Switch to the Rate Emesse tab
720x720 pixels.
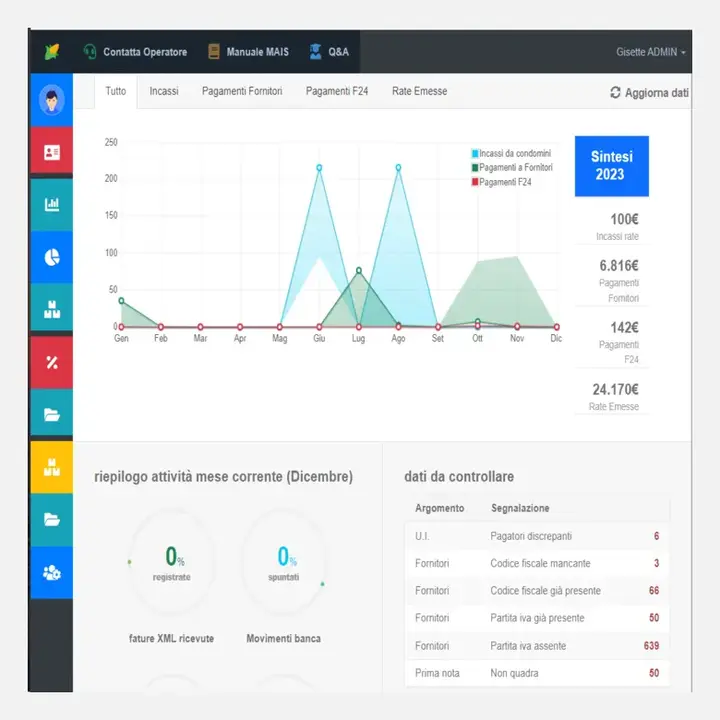pos(419,91)
